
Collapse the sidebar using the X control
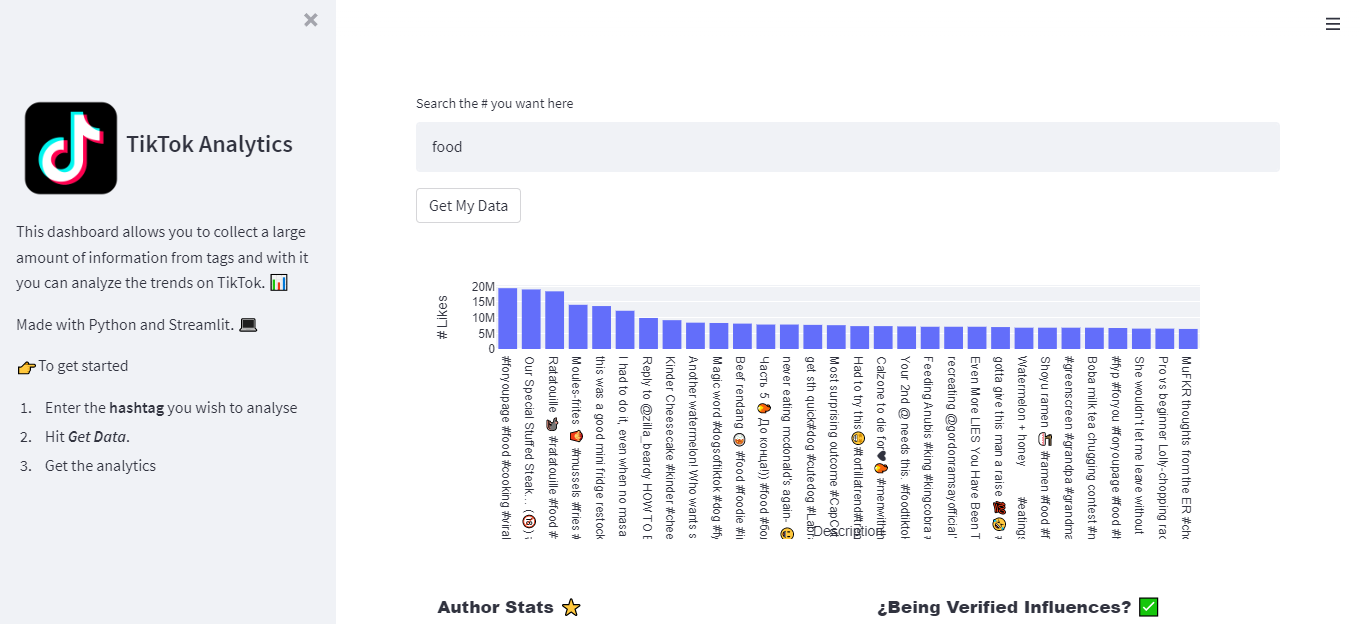pos(310,19)
